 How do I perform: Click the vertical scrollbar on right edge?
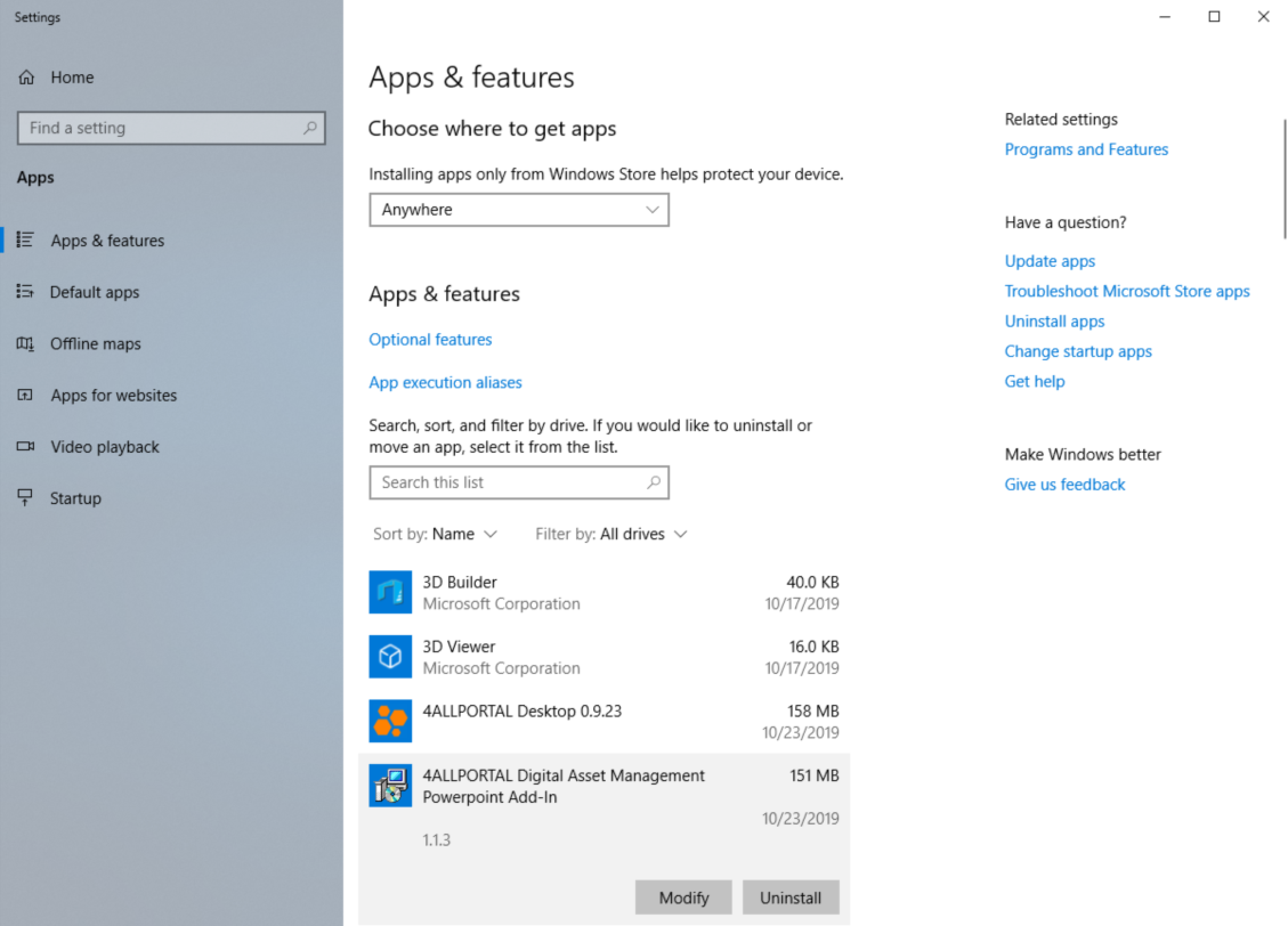[1285, 178]
